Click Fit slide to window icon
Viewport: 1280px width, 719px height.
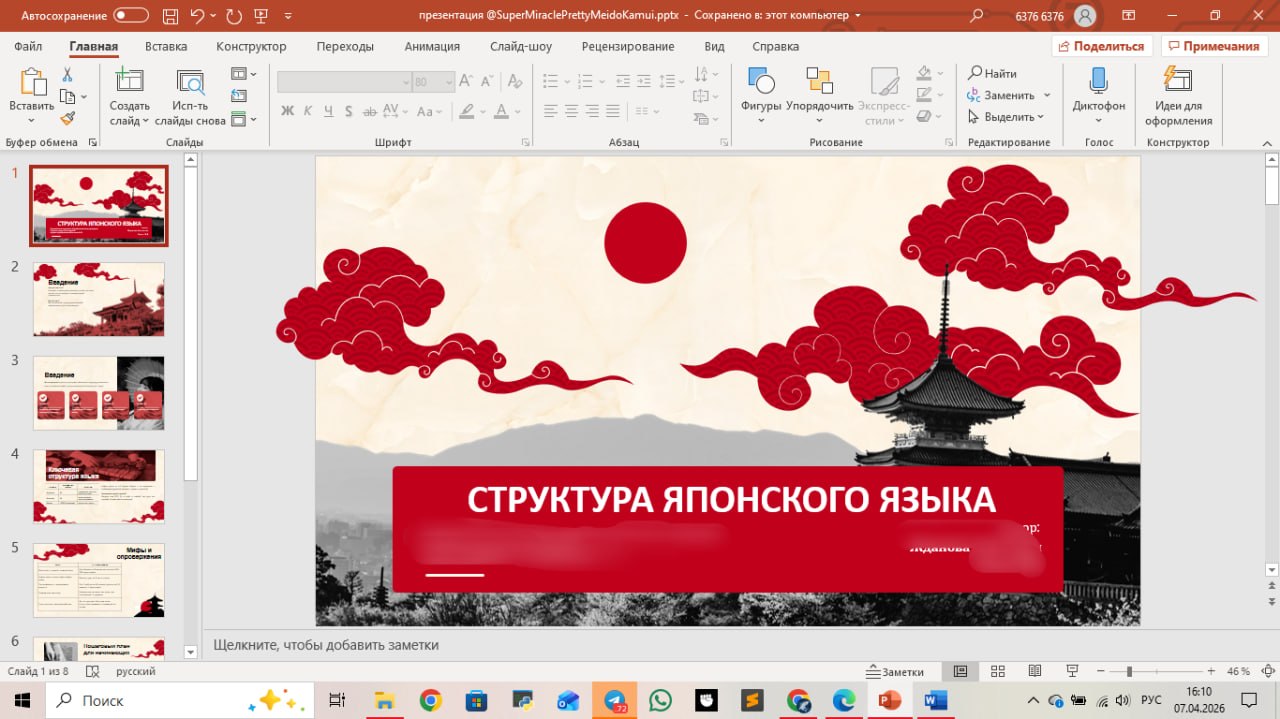1266,671
